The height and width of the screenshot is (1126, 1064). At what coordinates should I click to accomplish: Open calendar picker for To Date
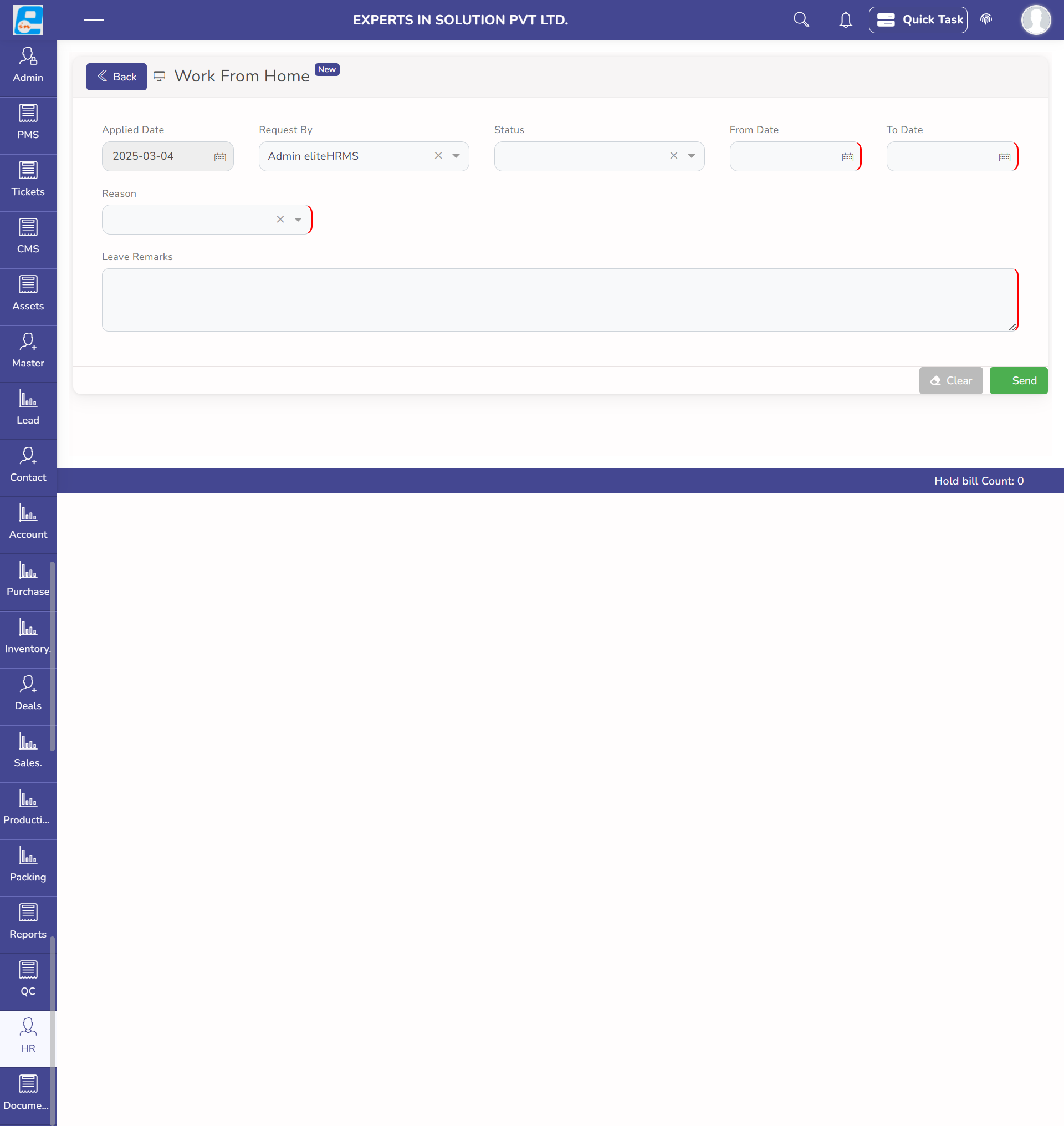(x=1004, y=157)
